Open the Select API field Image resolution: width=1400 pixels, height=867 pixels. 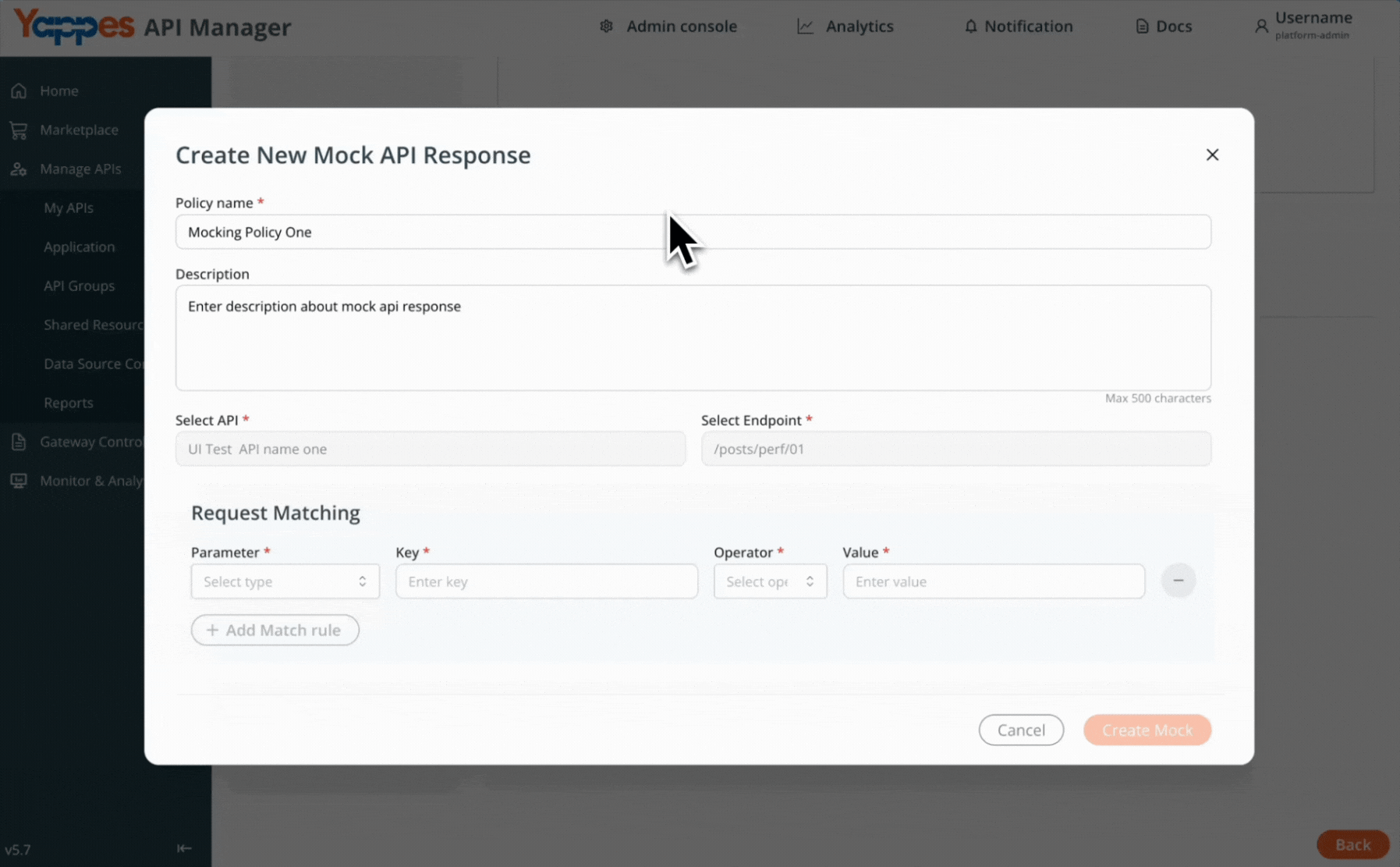click(x=431, y=449)
